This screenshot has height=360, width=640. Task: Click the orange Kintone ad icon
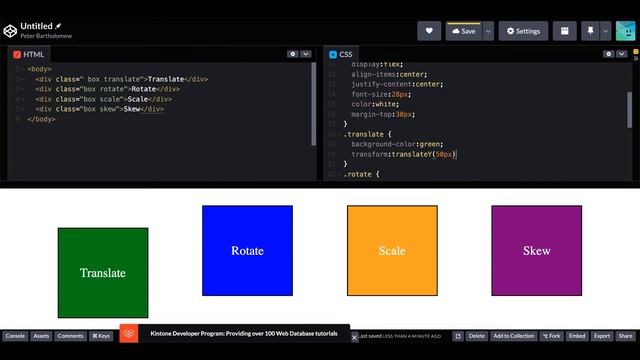129,333
